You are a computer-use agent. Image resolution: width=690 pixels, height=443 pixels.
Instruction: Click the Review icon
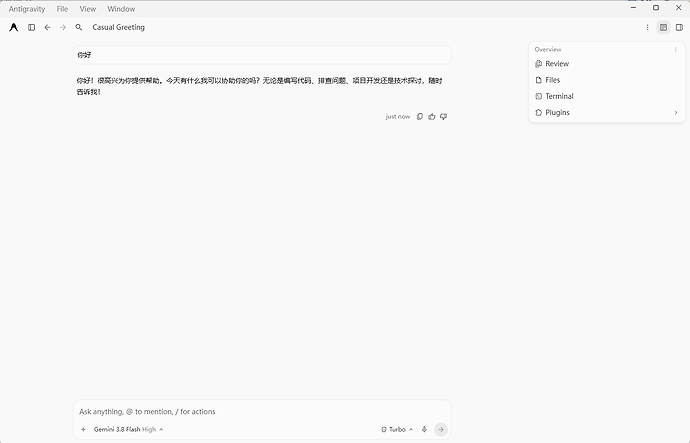click(x=538, y=64)
